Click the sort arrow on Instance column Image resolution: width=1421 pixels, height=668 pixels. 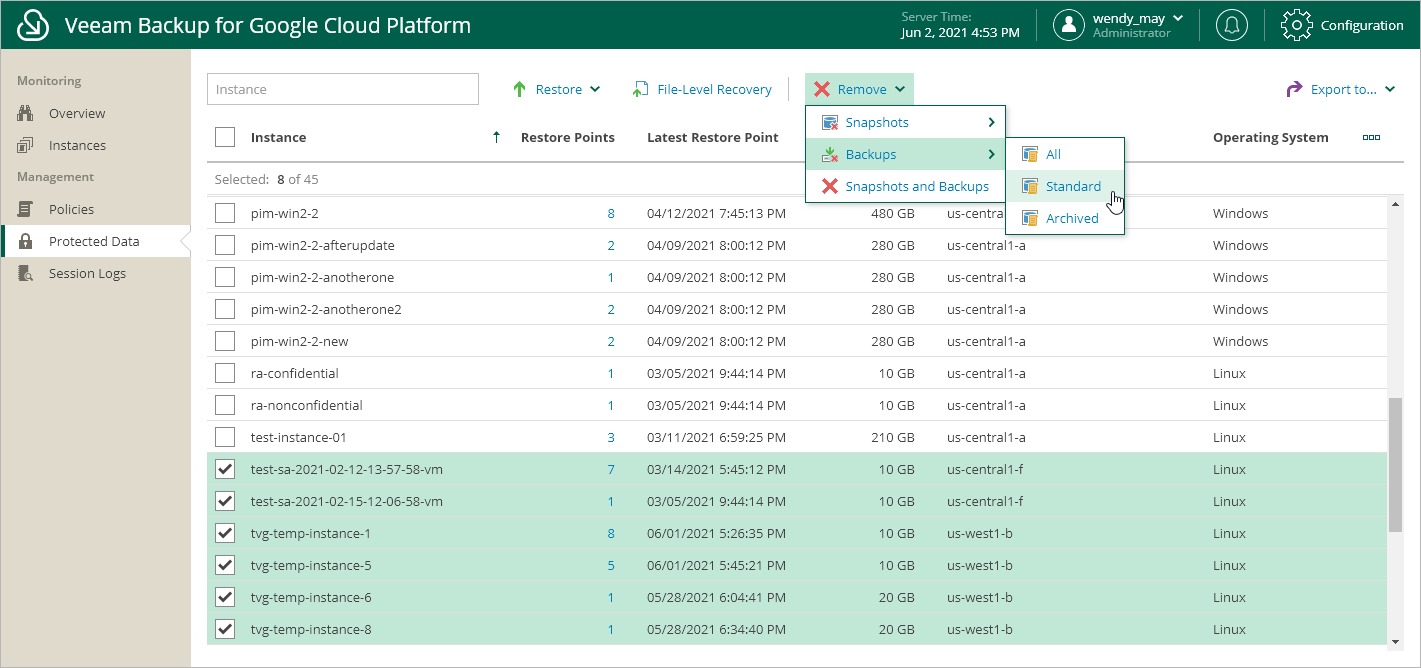point(497,137)
